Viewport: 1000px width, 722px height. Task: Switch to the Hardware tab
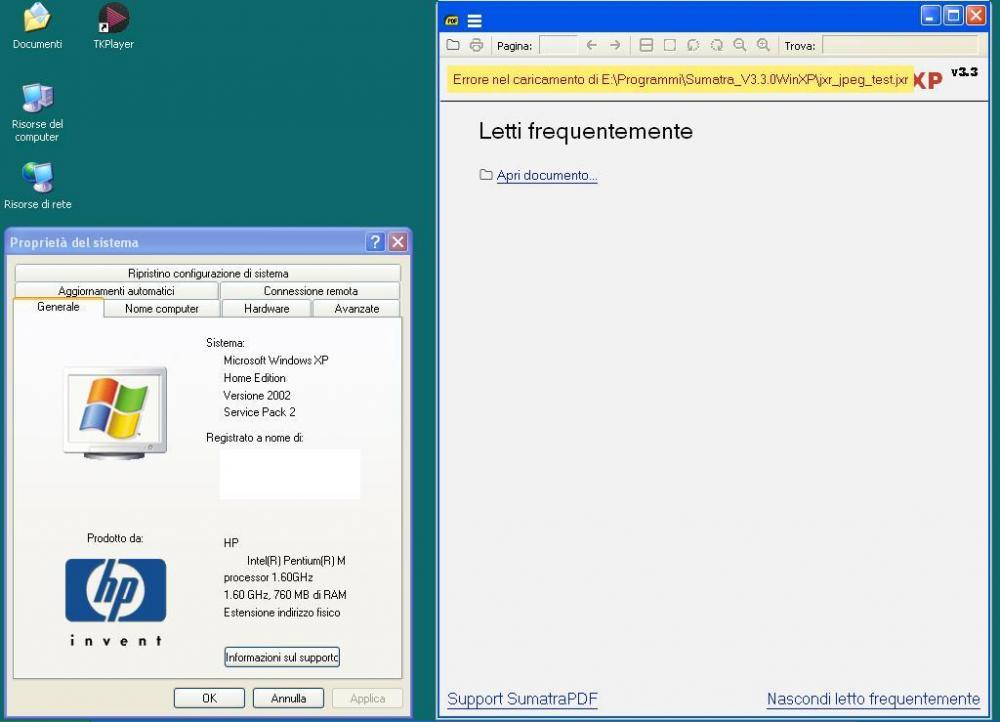(x=266, y=309)
